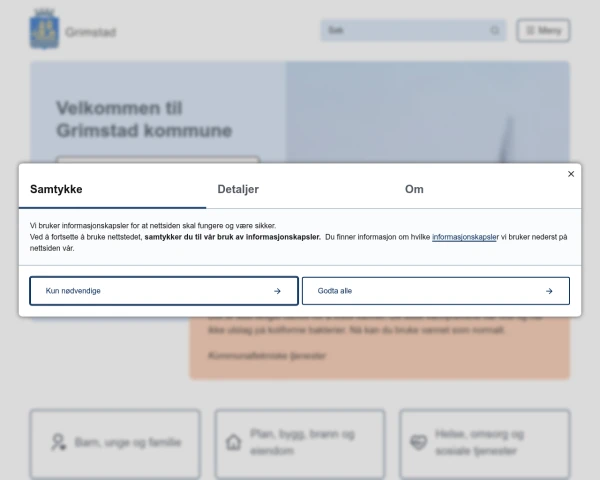Screen dimensions: 600x480
Task: Close the cookie consent dialog
Action: (571, 174)
